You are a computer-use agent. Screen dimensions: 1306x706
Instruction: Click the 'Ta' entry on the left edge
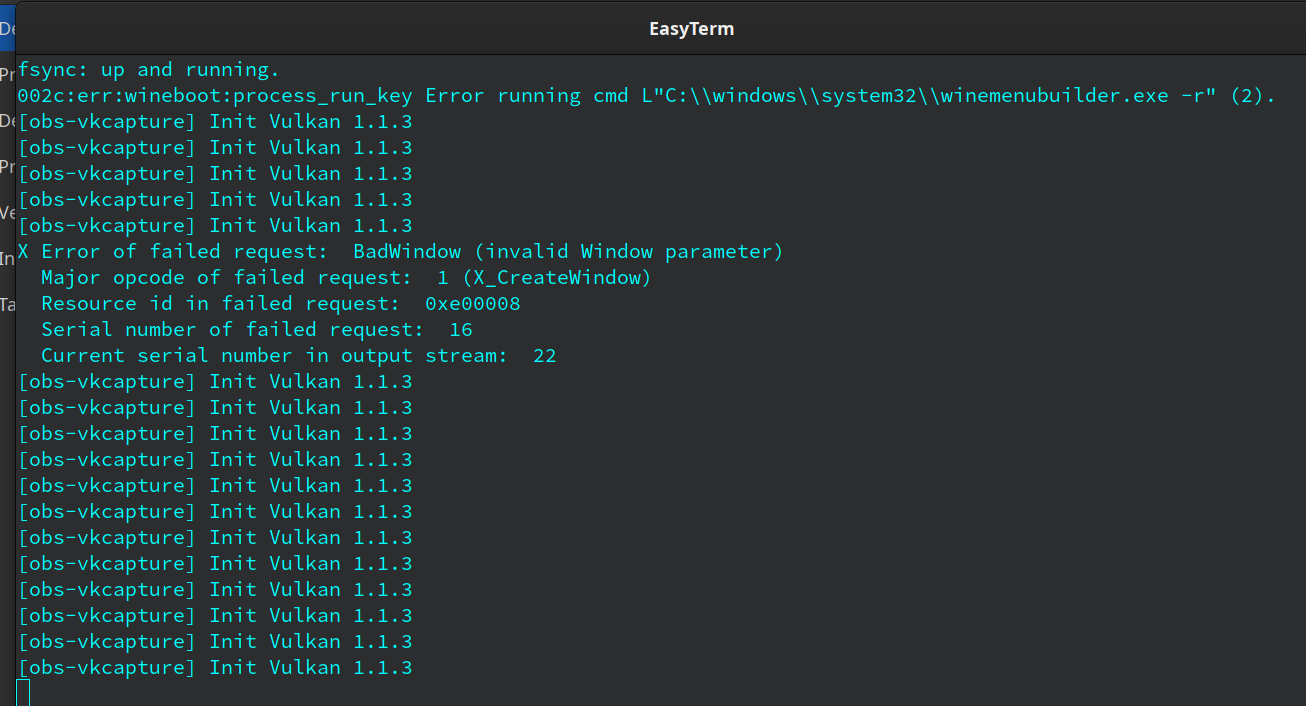(x=7, y=305)
